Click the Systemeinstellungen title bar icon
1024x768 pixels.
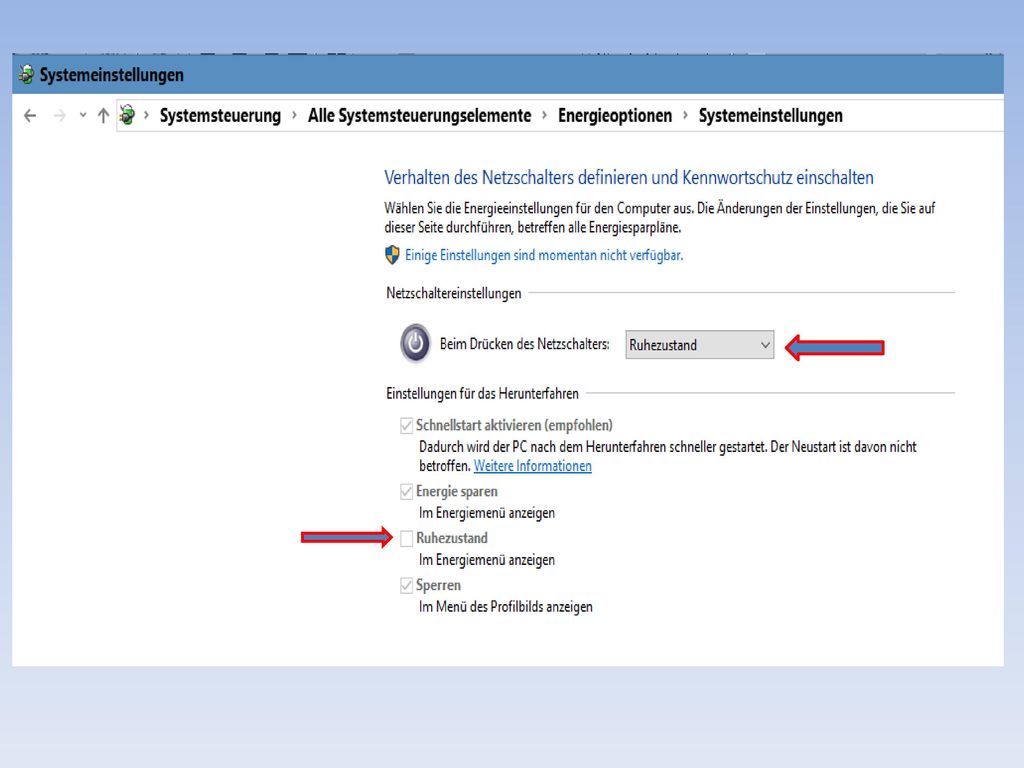point(26,74)
